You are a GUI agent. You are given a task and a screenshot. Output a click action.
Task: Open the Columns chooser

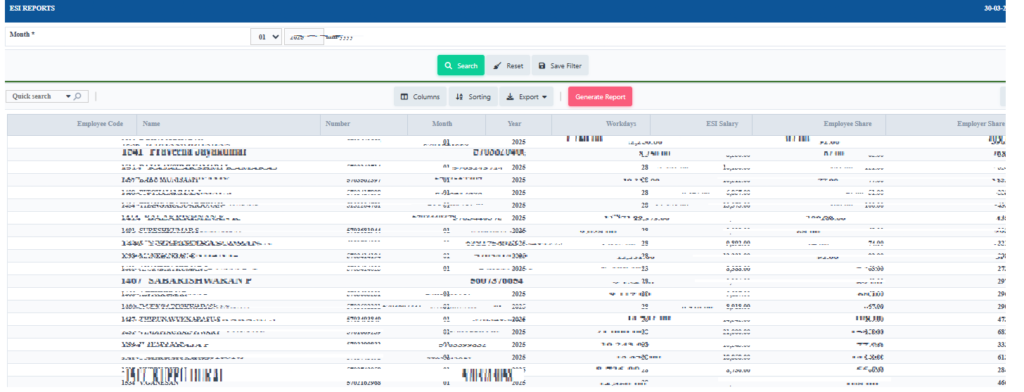tap(420, 97)
